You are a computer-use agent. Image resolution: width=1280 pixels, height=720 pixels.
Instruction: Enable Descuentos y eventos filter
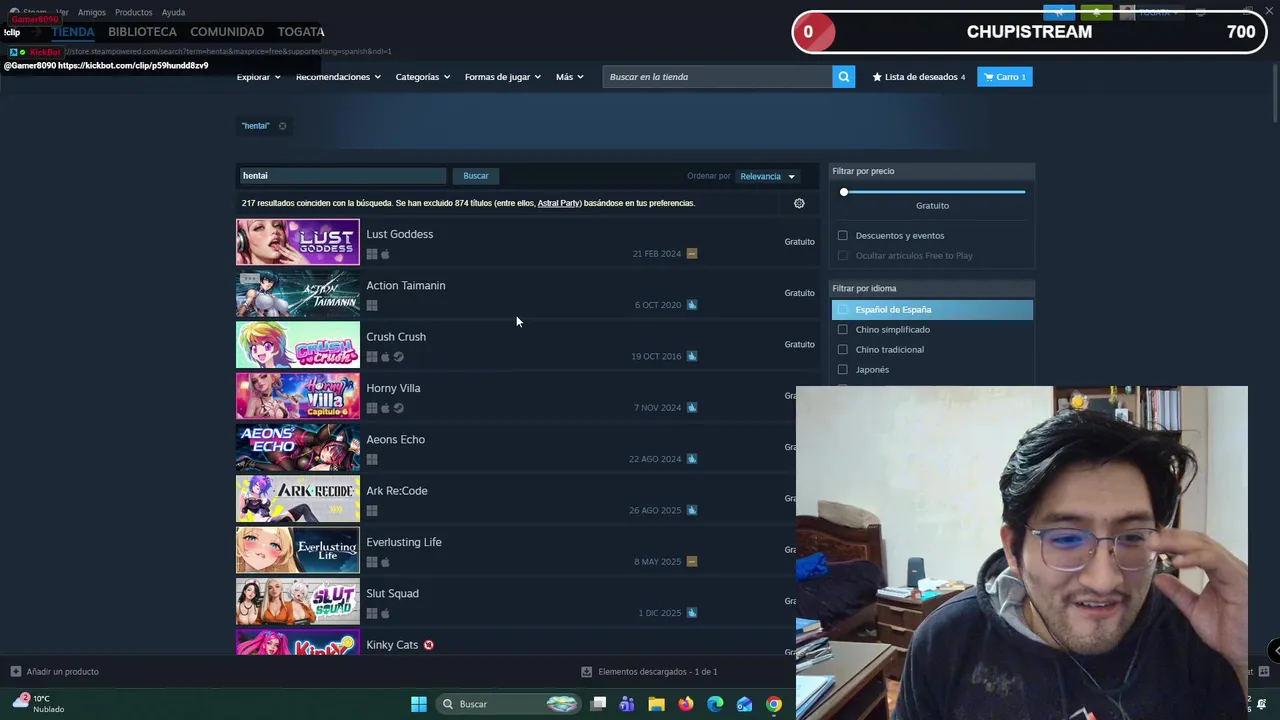(843, 236)
